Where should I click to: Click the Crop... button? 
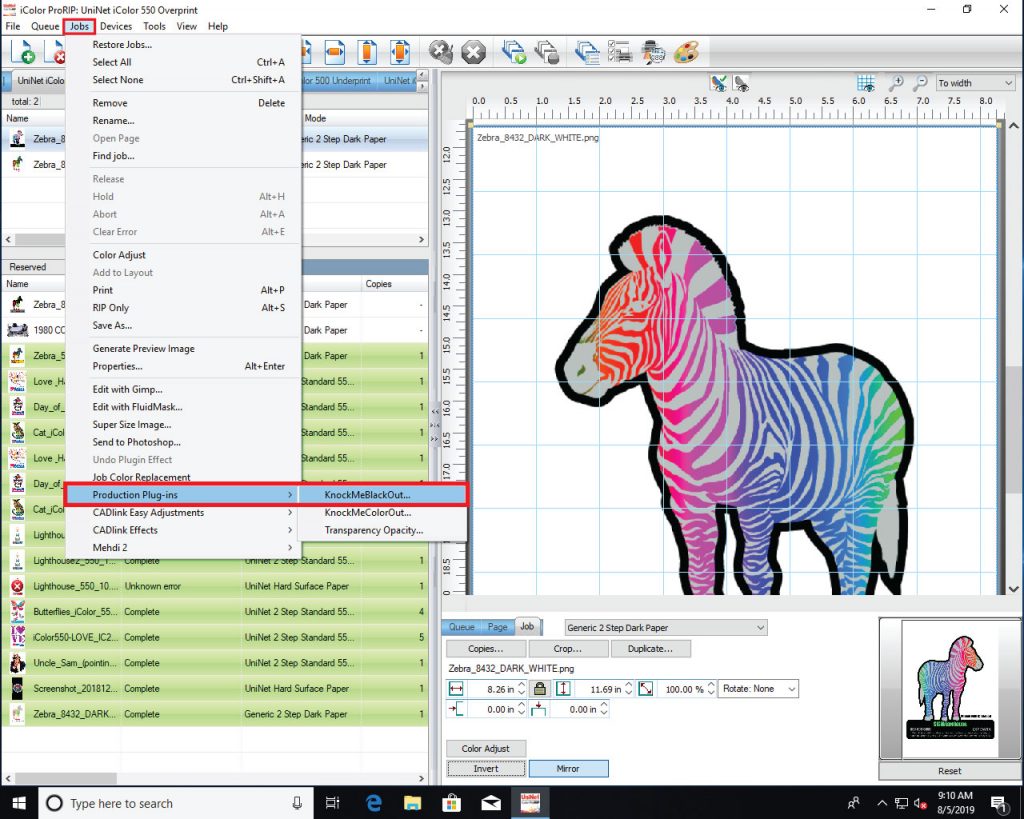[568, 649]
